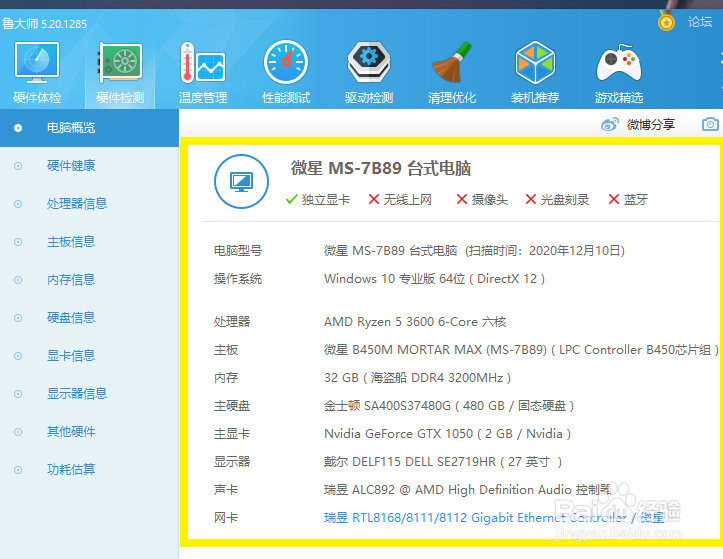Click title 微星 MS-7B89 台式电脑
723x559 pixels.
381,168
